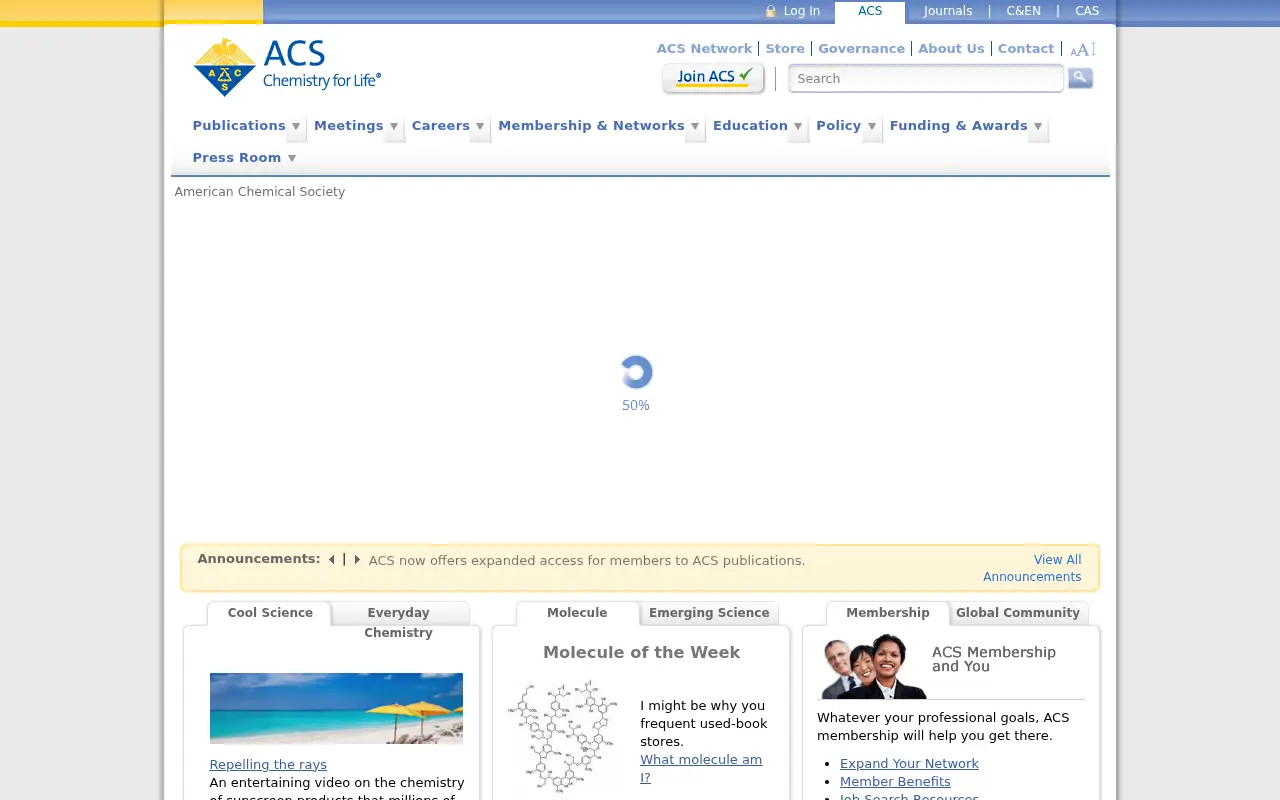Open the ACS Network link
The image size is (1280, 800).
point(704,48)
